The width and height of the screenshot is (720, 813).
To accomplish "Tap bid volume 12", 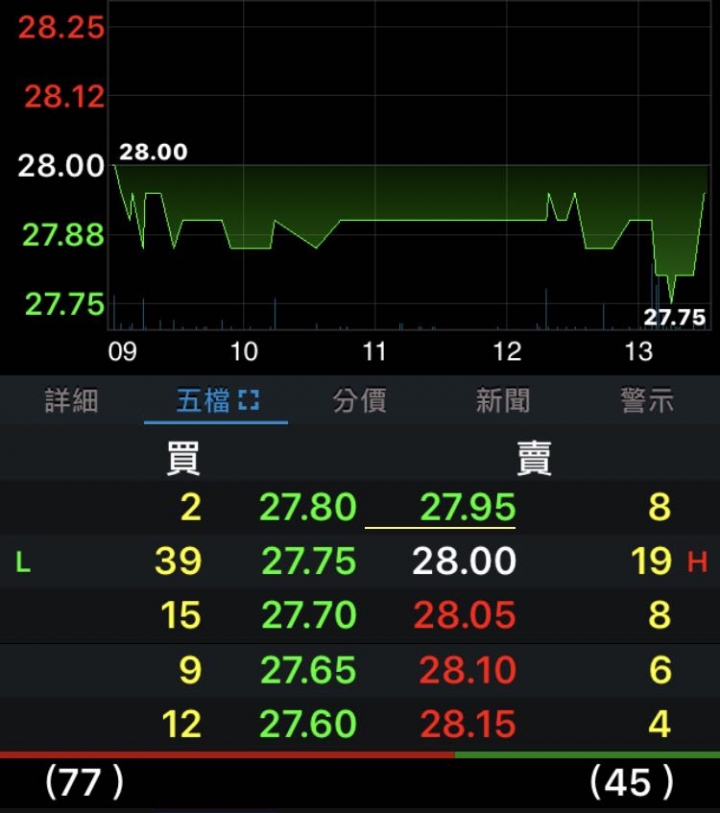I will point(181,724).
